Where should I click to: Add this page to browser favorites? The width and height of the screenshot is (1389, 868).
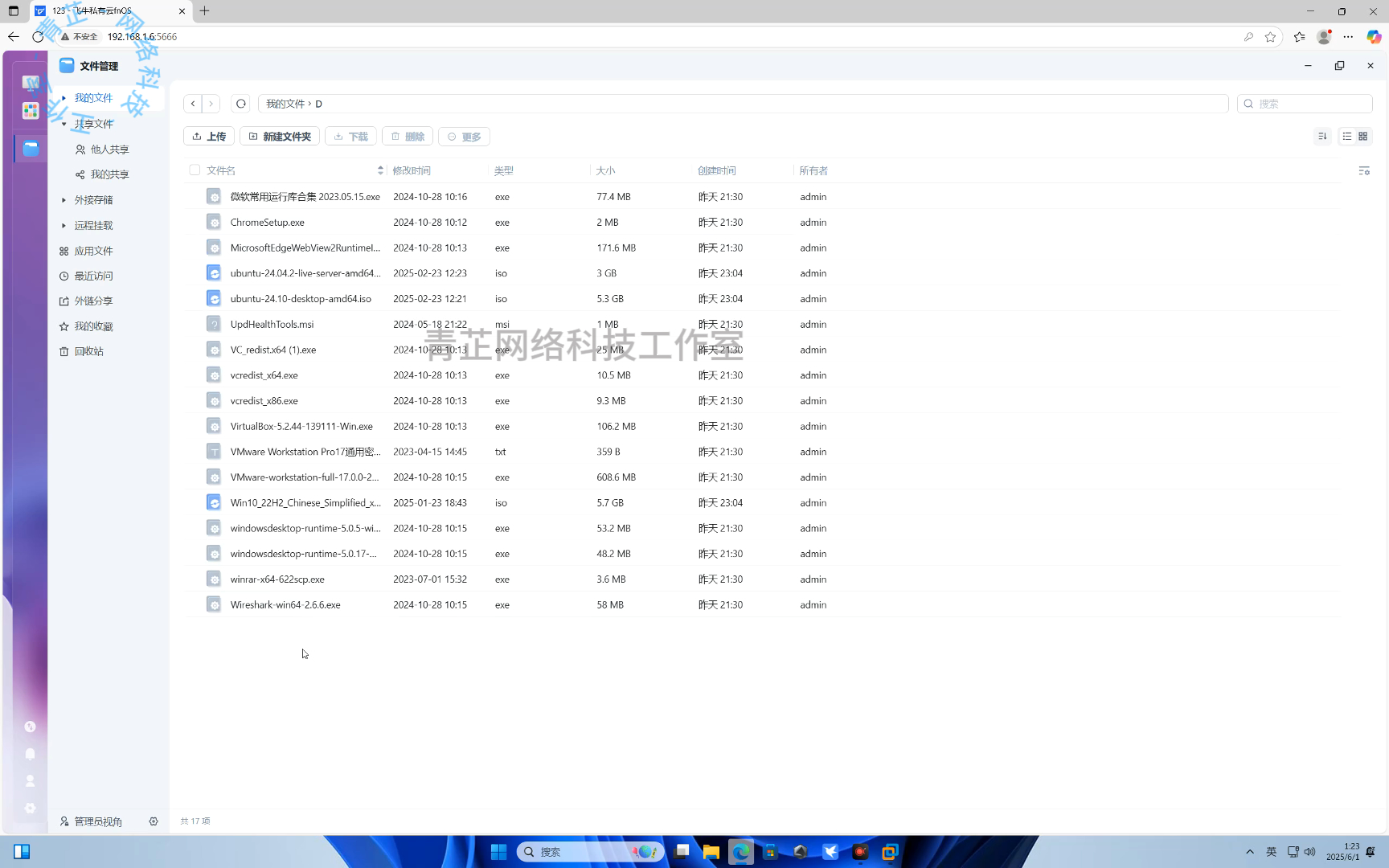[1270, 37]
